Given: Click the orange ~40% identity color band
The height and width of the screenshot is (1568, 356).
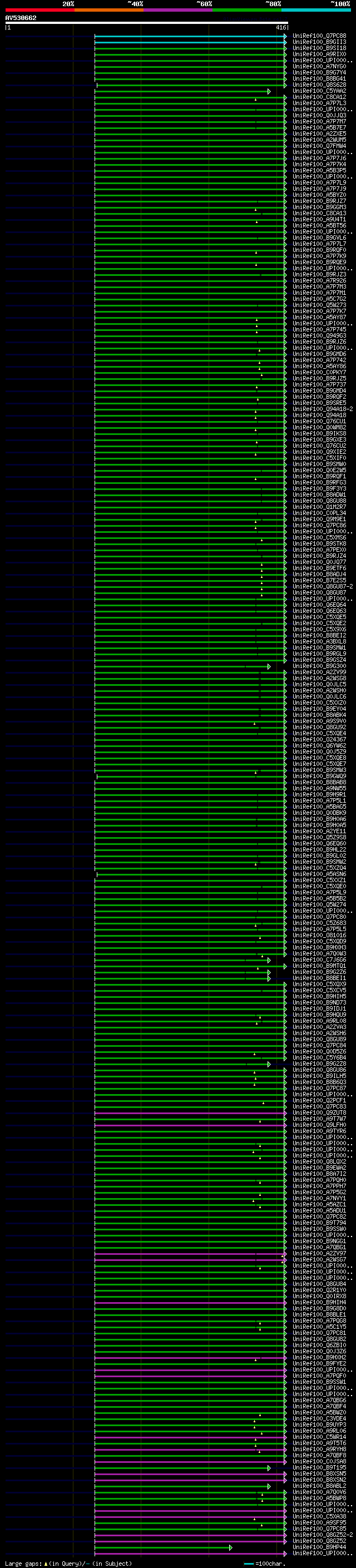Looking at the screenshot, I should pos(109,10).
